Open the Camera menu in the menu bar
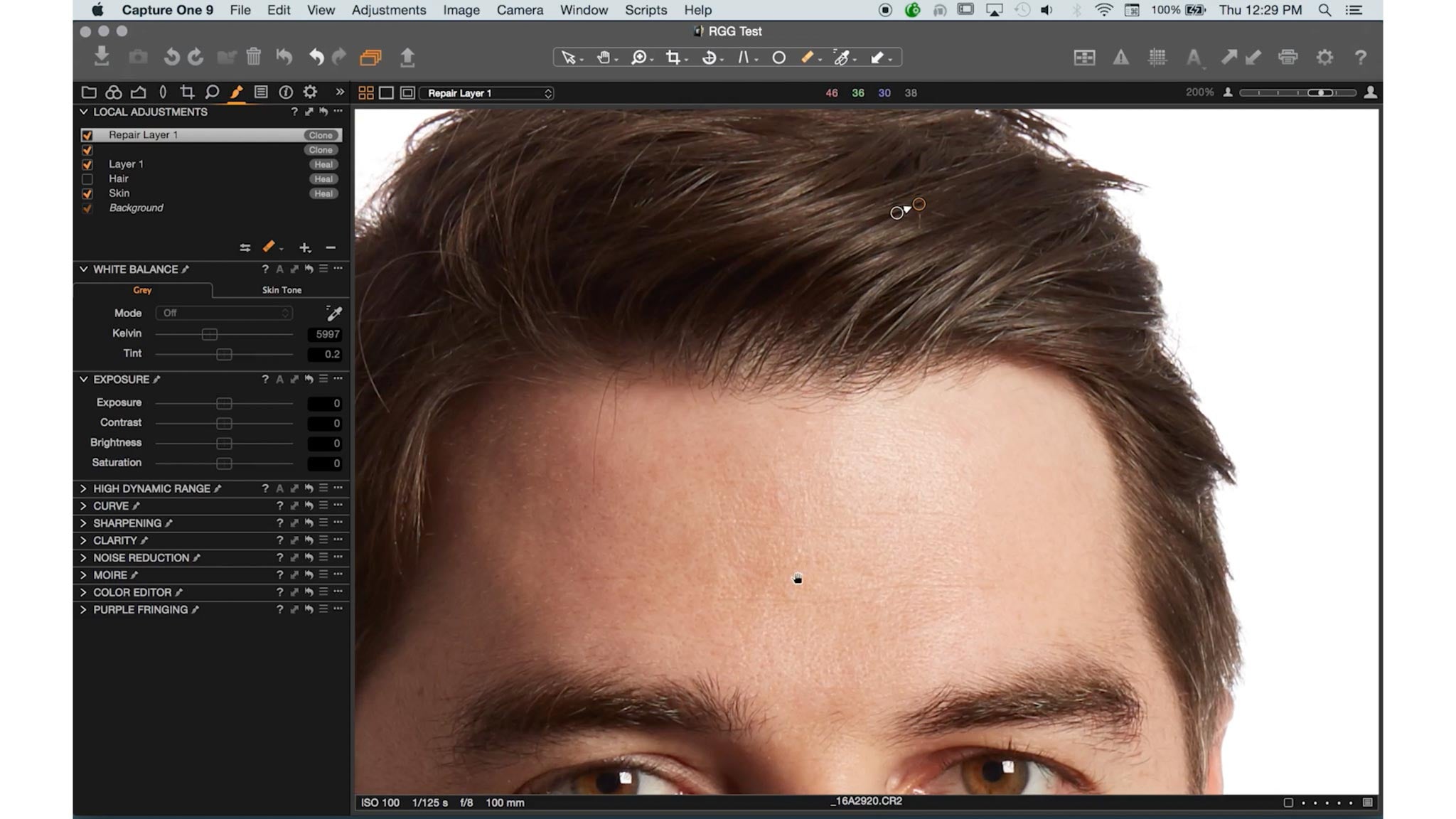The image size is (1456, 819). (520, 10)
